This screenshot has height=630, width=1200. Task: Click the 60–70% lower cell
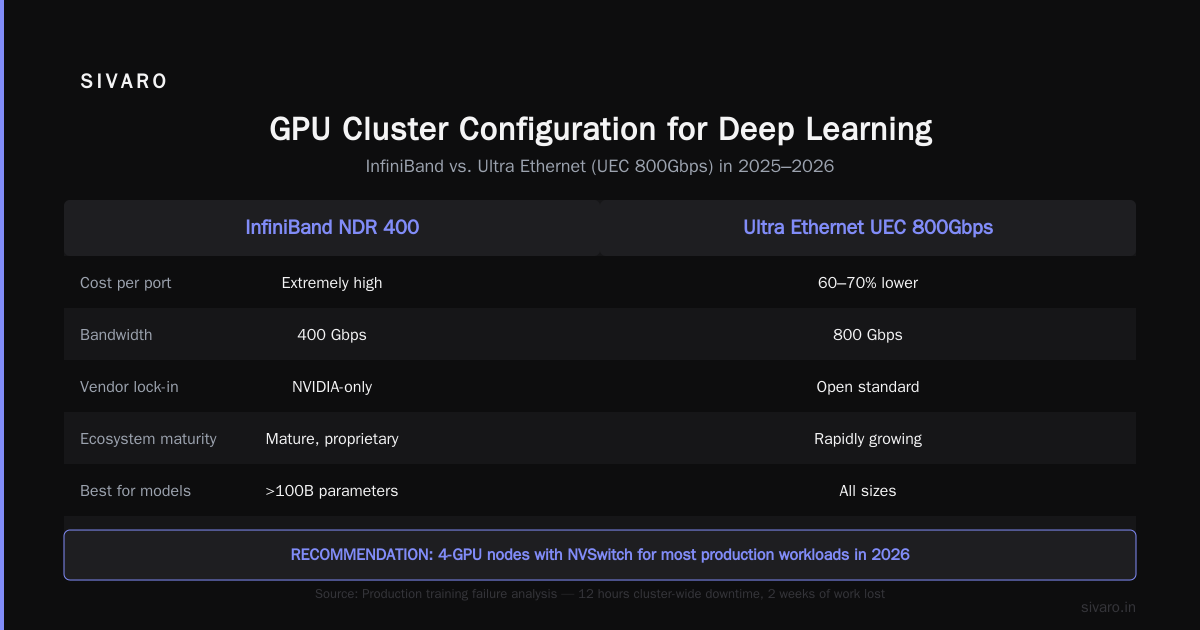pos(868,283)
